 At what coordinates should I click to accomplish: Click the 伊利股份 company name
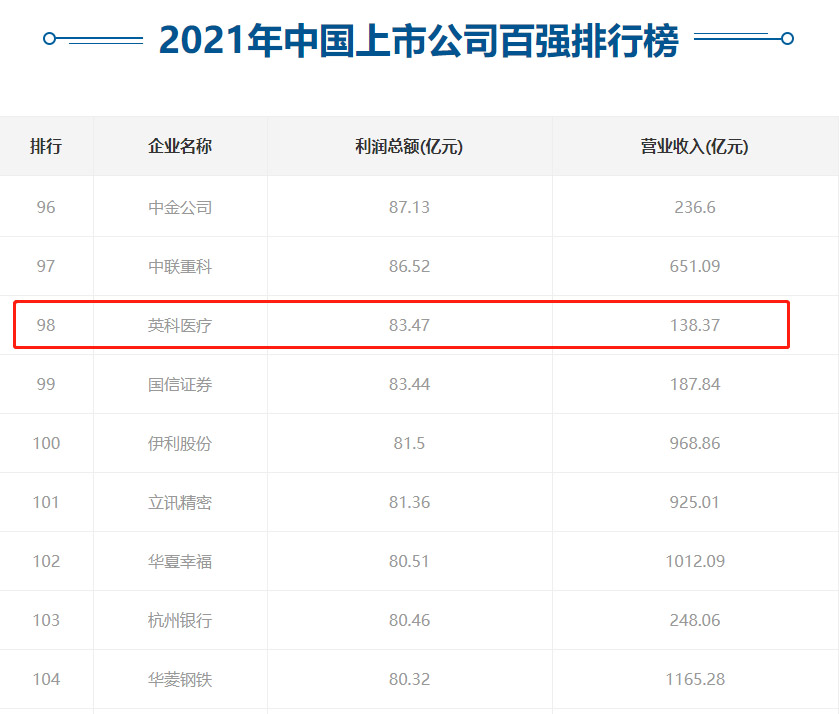pyautogui.click(x=180, y=443)
